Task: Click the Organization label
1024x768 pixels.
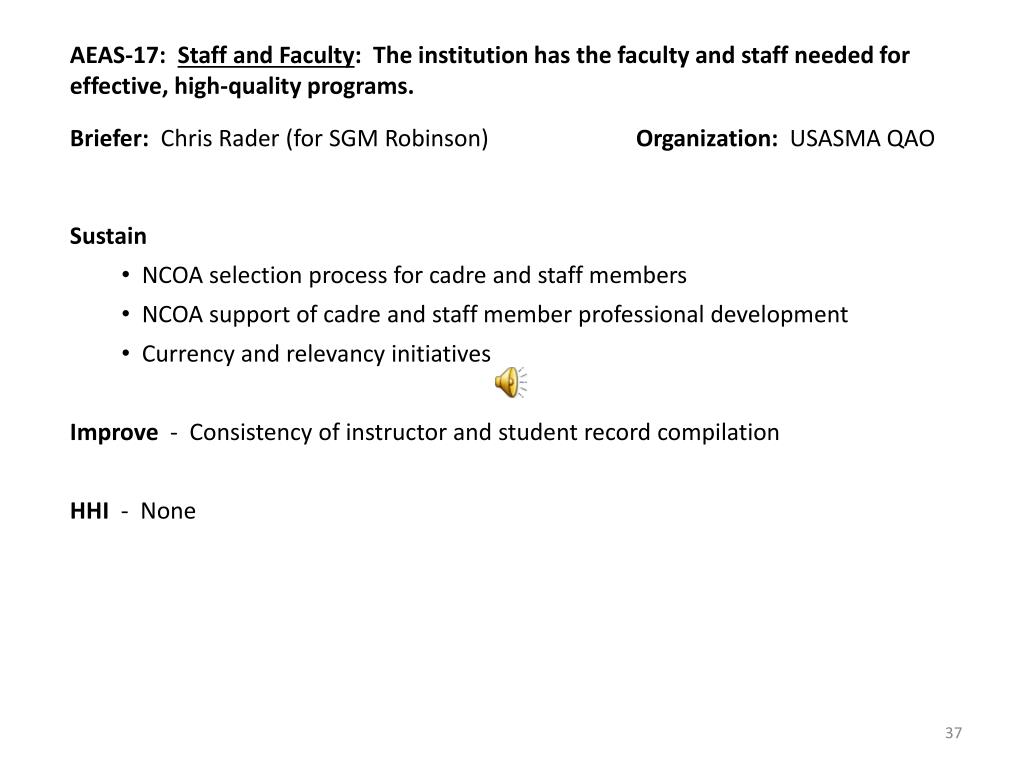Action: click(x=707, y=139)
